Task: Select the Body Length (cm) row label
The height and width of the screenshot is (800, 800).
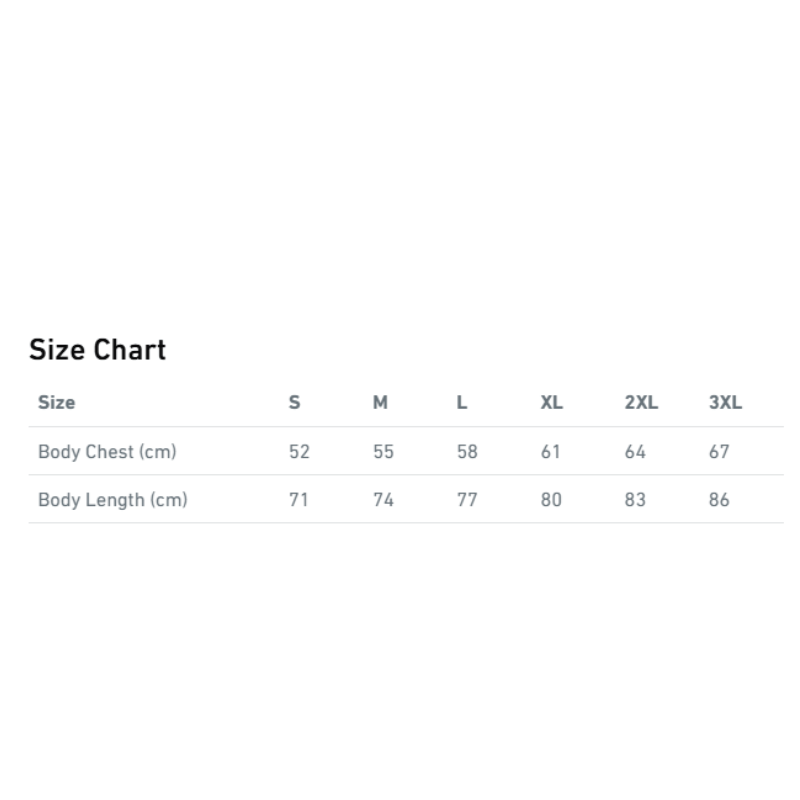Action: coord(113,499)
